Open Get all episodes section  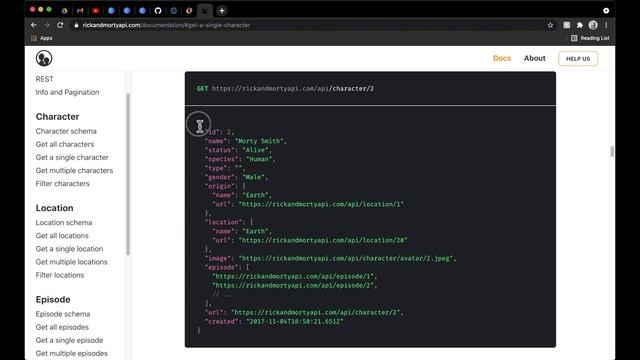click(62, 327)
